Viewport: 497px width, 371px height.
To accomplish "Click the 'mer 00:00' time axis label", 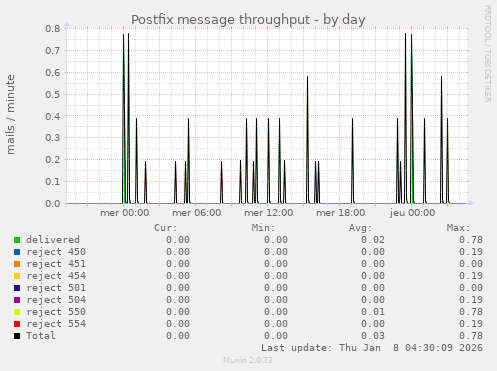I will [125, 213].
